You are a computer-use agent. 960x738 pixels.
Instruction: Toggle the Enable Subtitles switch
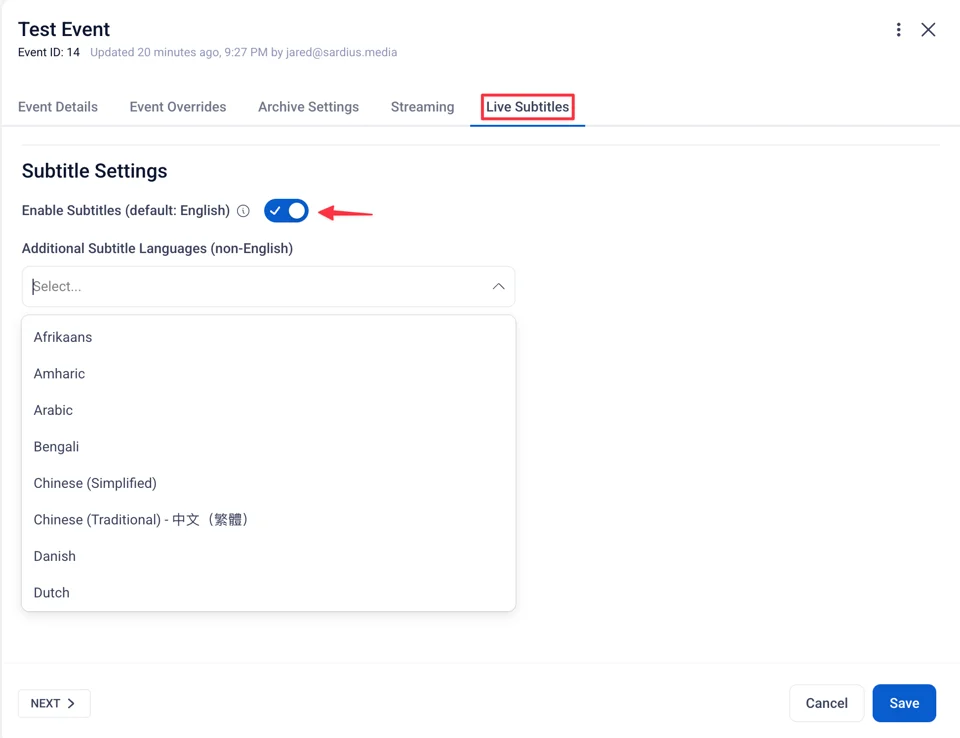(286, 211)
